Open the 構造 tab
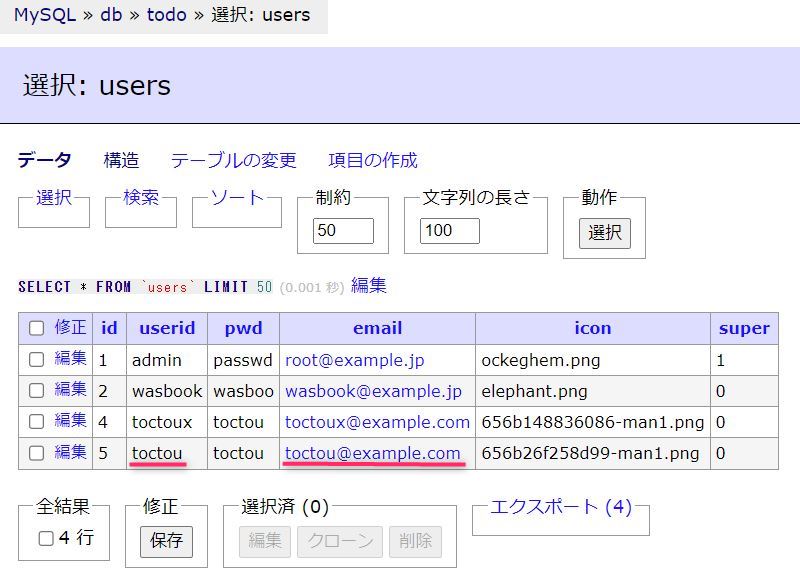 121,160
